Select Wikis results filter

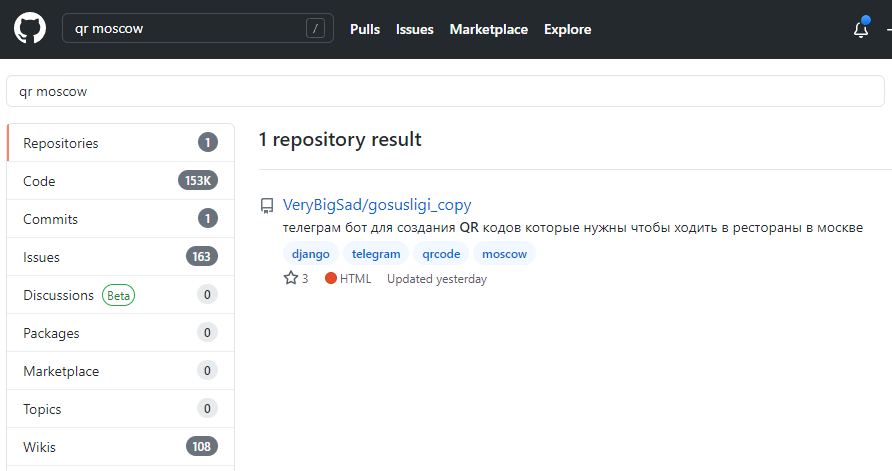point(121,447)
